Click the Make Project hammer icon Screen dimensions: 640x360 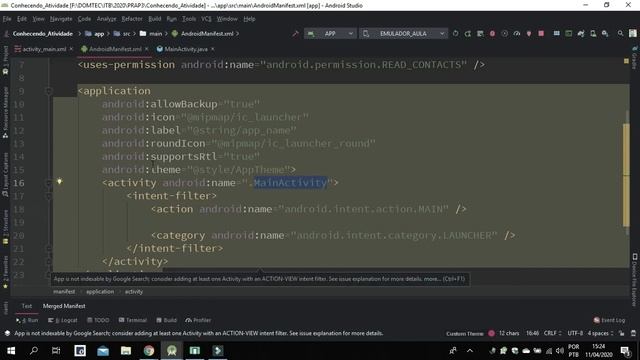295,33
